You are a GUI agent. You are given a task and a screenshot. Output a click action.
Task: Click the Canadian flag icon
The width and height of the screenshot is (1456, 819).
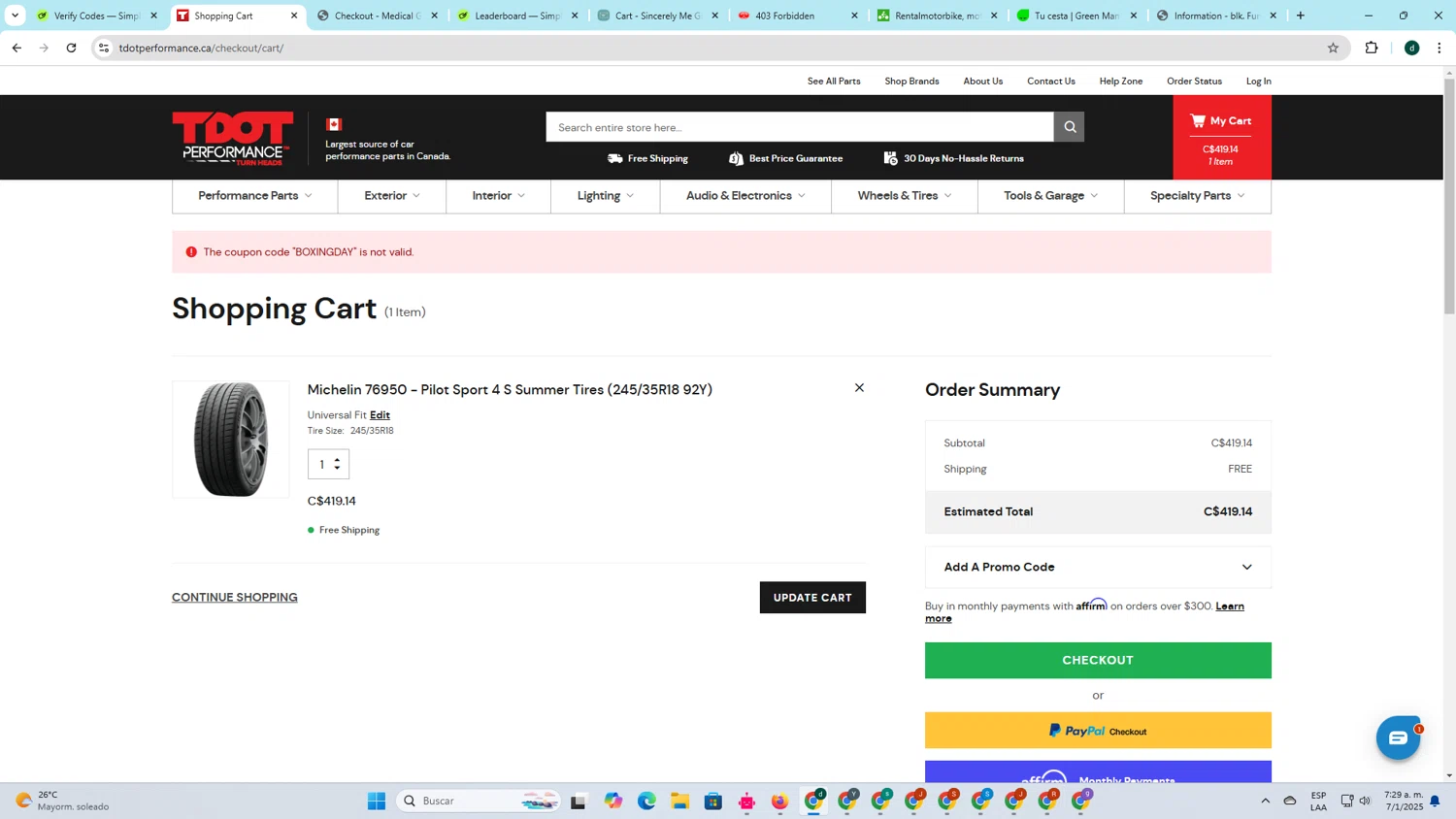(x=334, y=124)
